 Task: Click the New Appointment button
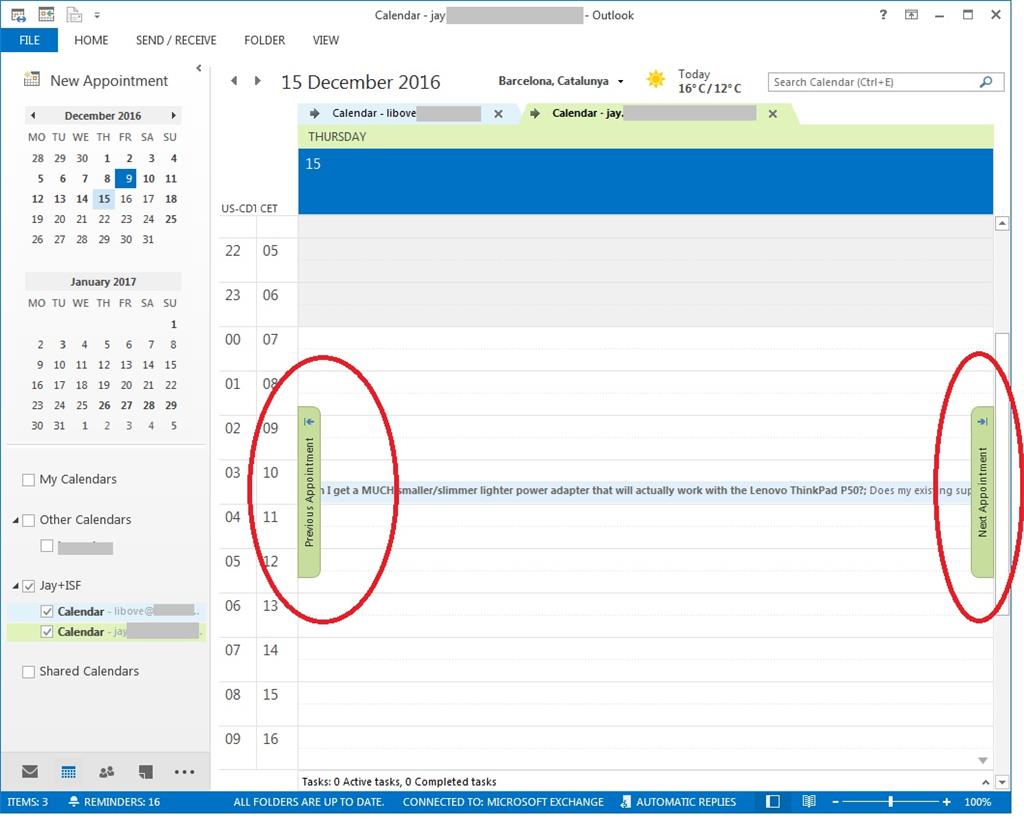(96, 80)
